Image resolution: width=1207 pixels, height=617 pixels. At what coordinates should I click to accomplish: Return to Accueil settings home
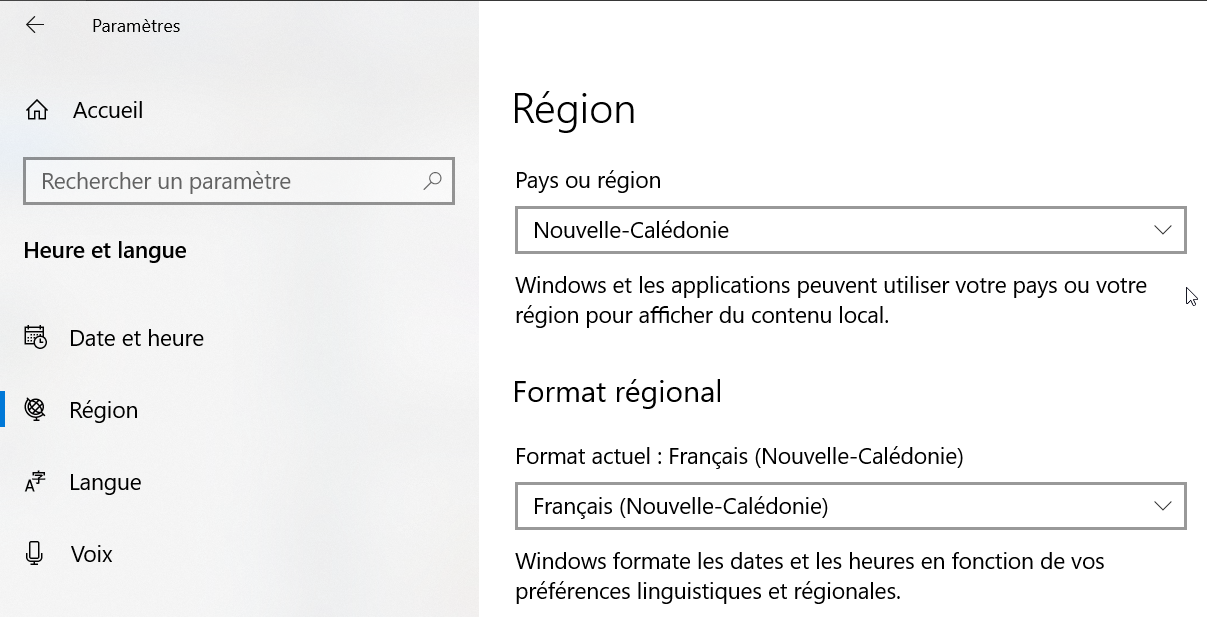pos(108,110)
